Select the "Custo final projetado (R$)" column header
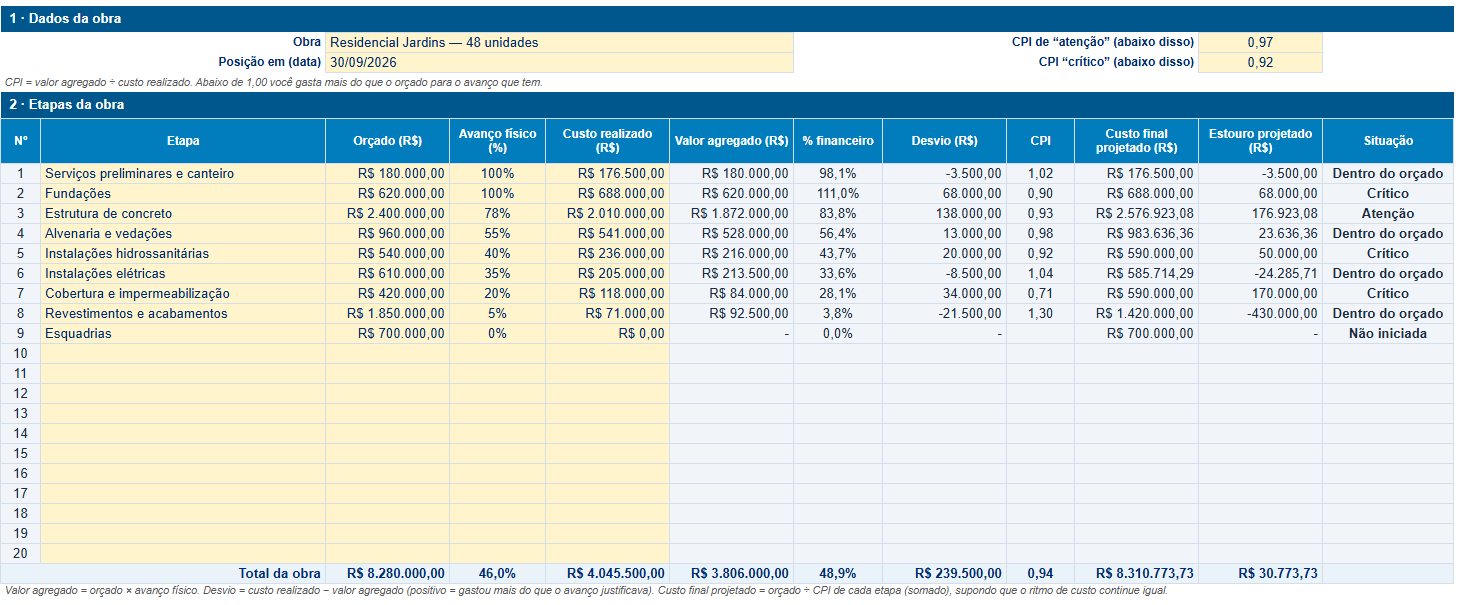 pos(1136,141)
